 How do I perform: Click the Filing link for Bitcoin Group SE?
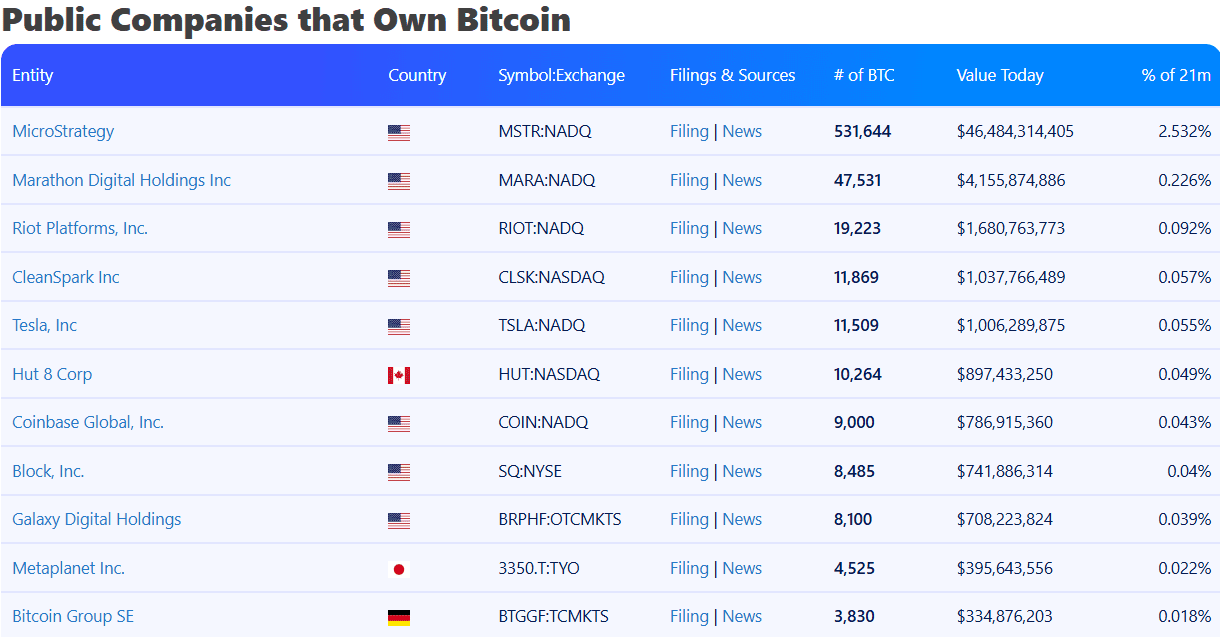coord(689,616)
